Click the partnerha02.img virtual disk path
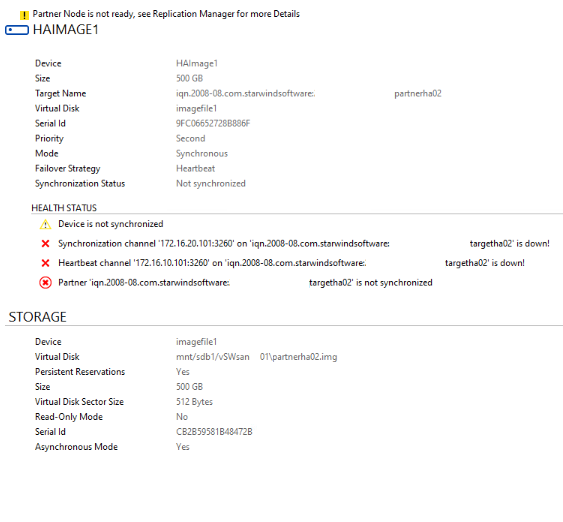Screen dimensions: 563x522 256,357
